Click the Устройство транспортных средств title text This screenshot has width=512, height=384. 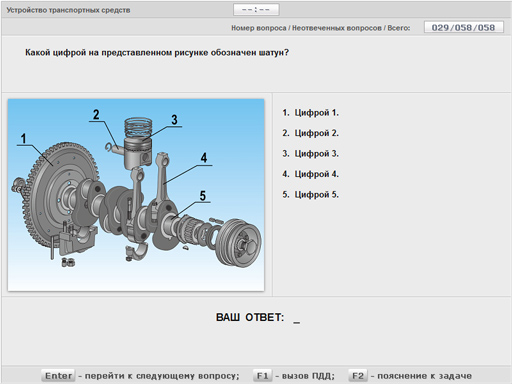click(68, 10)
